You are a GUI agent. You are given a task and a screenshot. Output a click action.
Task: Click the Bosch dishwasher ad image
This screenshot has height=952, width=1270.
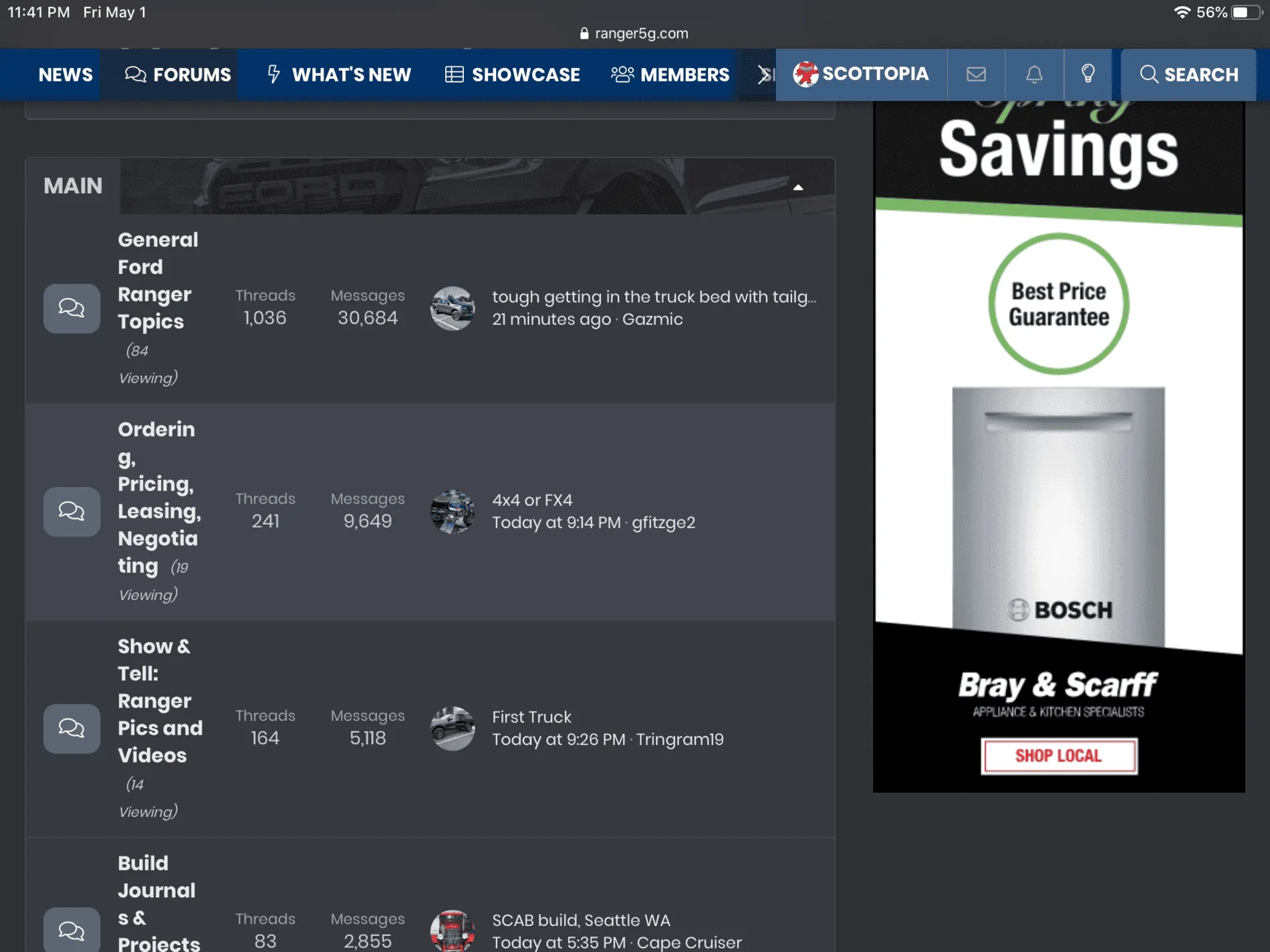1058,516
